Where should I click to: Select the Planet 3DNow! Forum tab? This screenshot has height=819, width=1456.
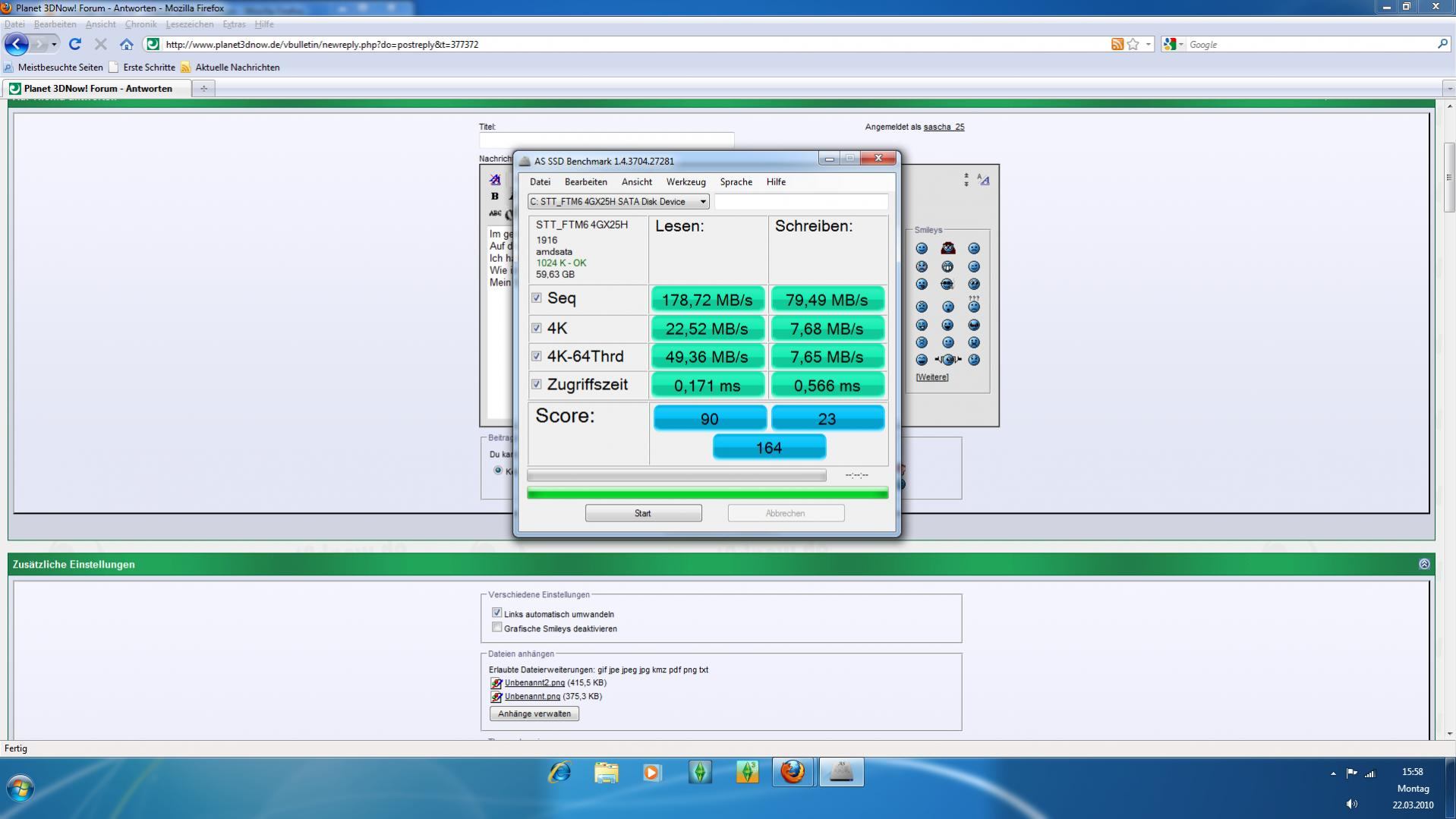(97, 89)
